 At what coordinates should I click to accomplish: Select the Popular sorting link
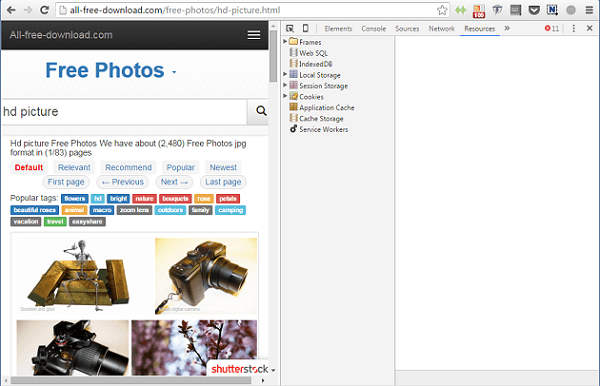point(181,168)
